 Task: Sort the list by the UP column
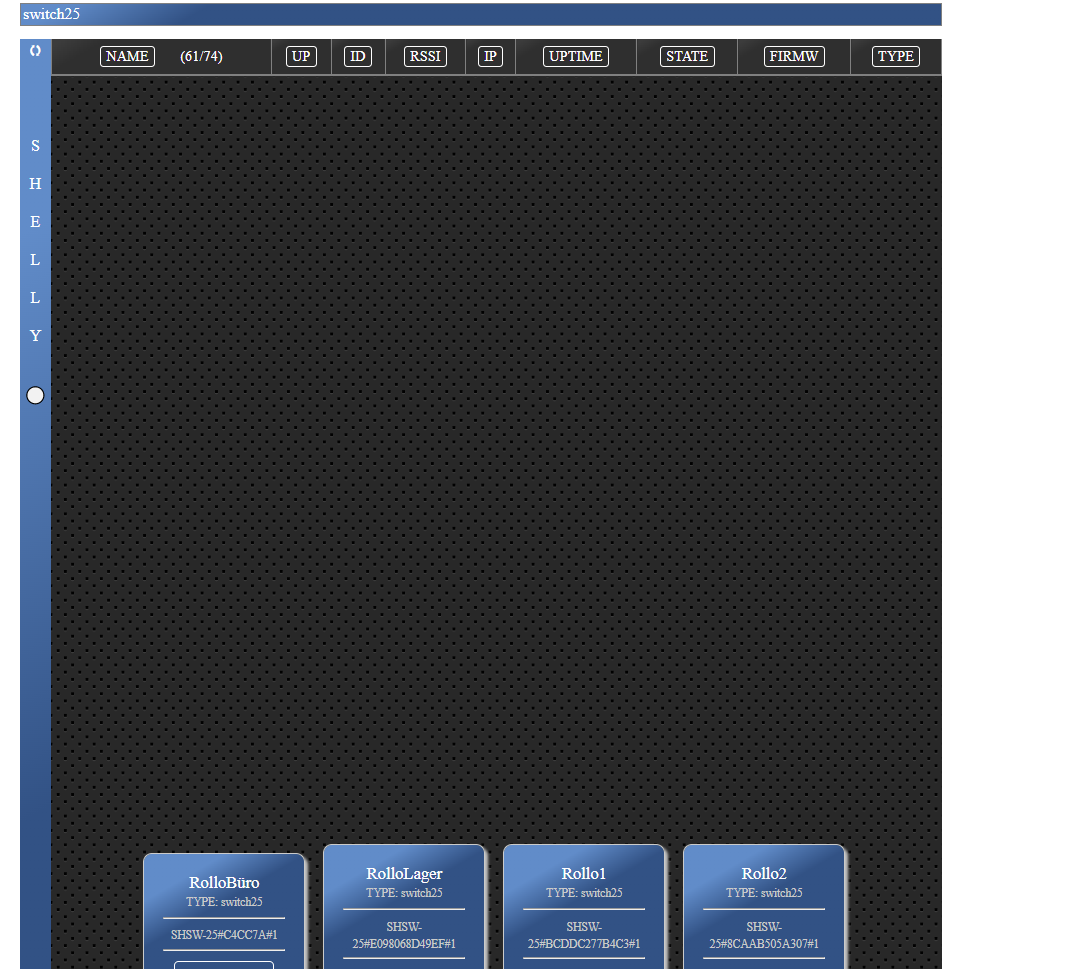pyautogui.click(x=301, y=56)
